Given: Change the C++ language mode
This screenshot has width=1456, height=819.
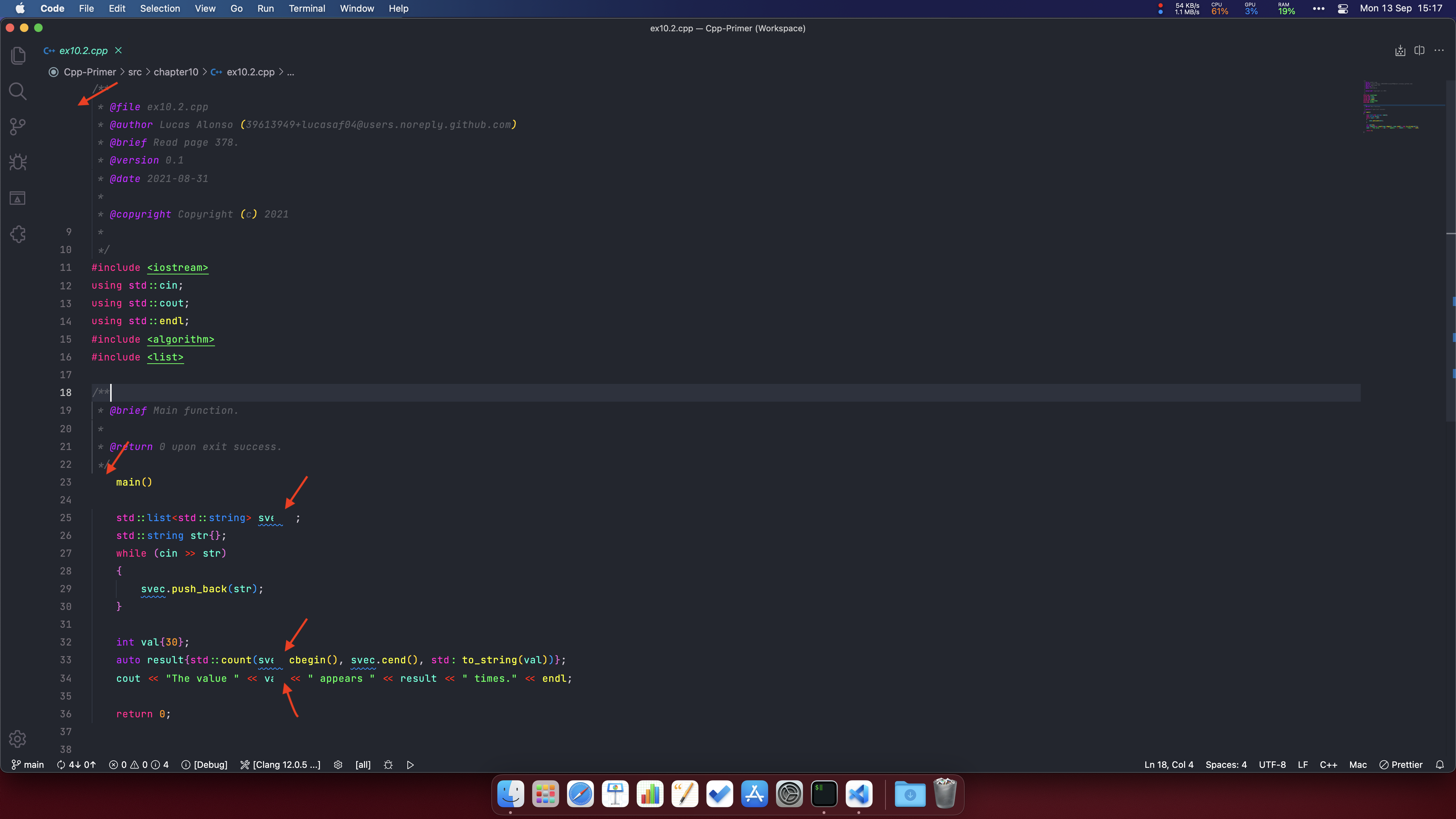Looking at the screenshot, I should click(x=1328, y=765).
